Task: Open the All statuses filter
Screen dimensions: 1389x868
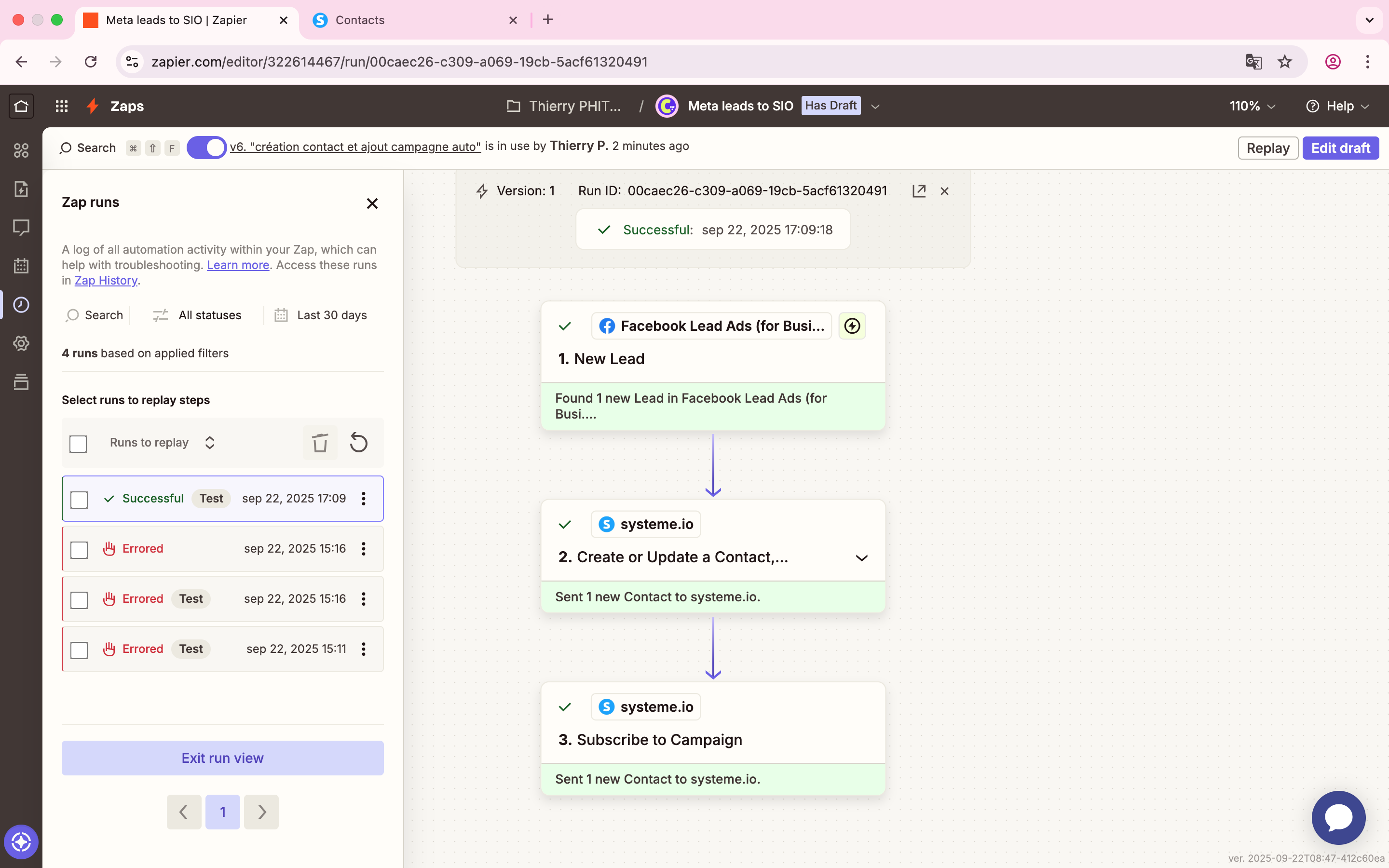Action: tap(197, 315)
